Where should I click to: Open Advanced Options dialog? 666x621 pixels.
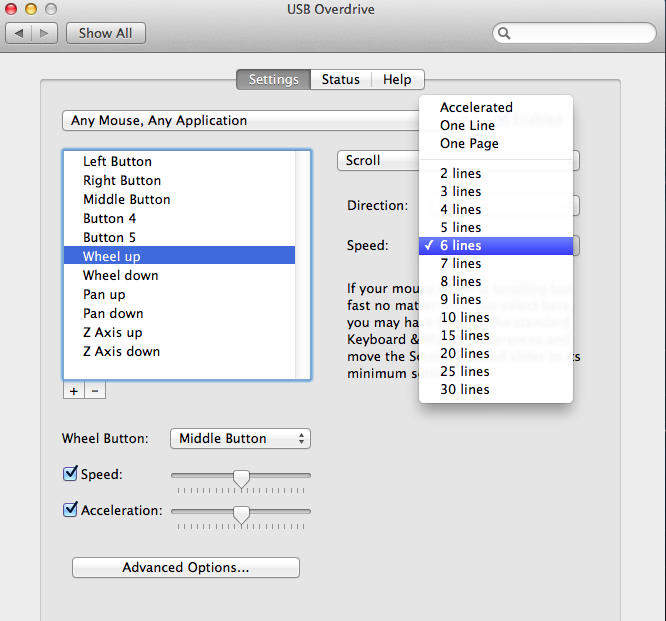pyautogui.click(x=186, y=567)
